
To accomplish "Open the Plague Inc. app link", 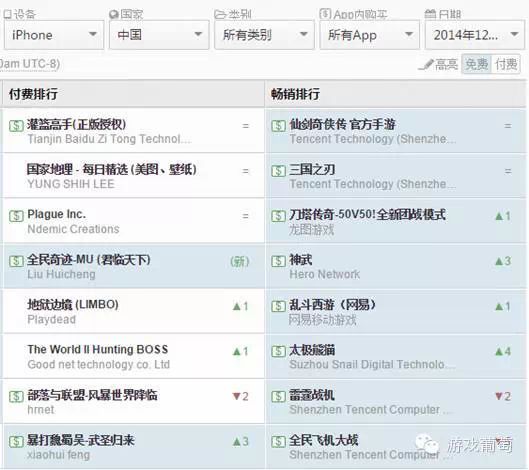I will 57,214.
